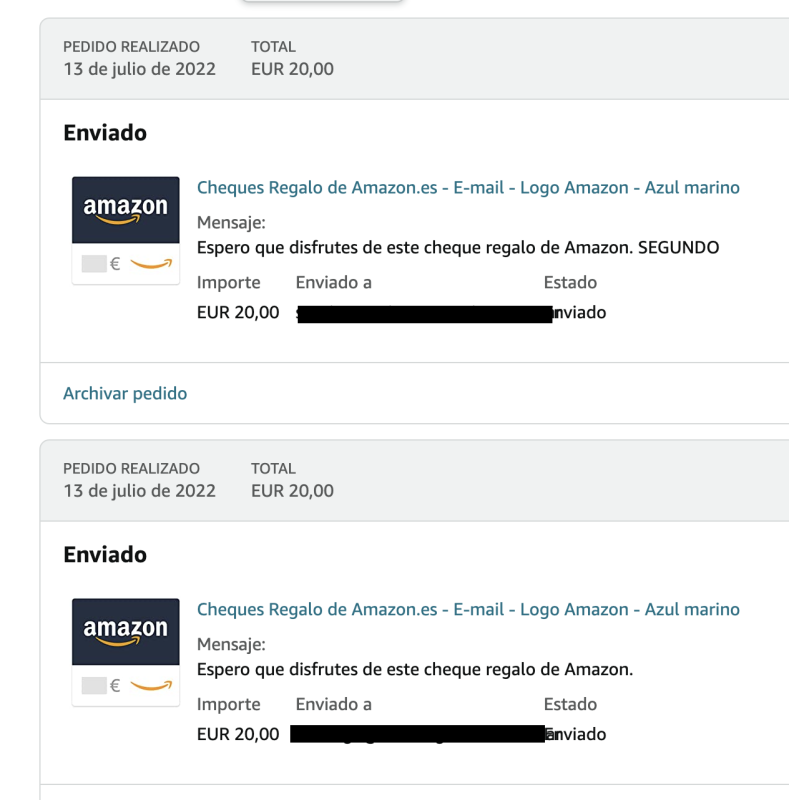Click the second order's TOTAL EUR 20,00 in header
789x800 pixels.
tap(292, 490)
